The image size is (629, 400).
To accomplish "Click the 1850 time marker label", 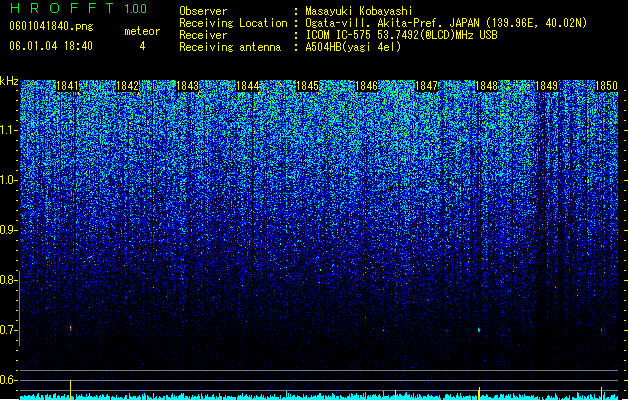I will click(606, 86).
